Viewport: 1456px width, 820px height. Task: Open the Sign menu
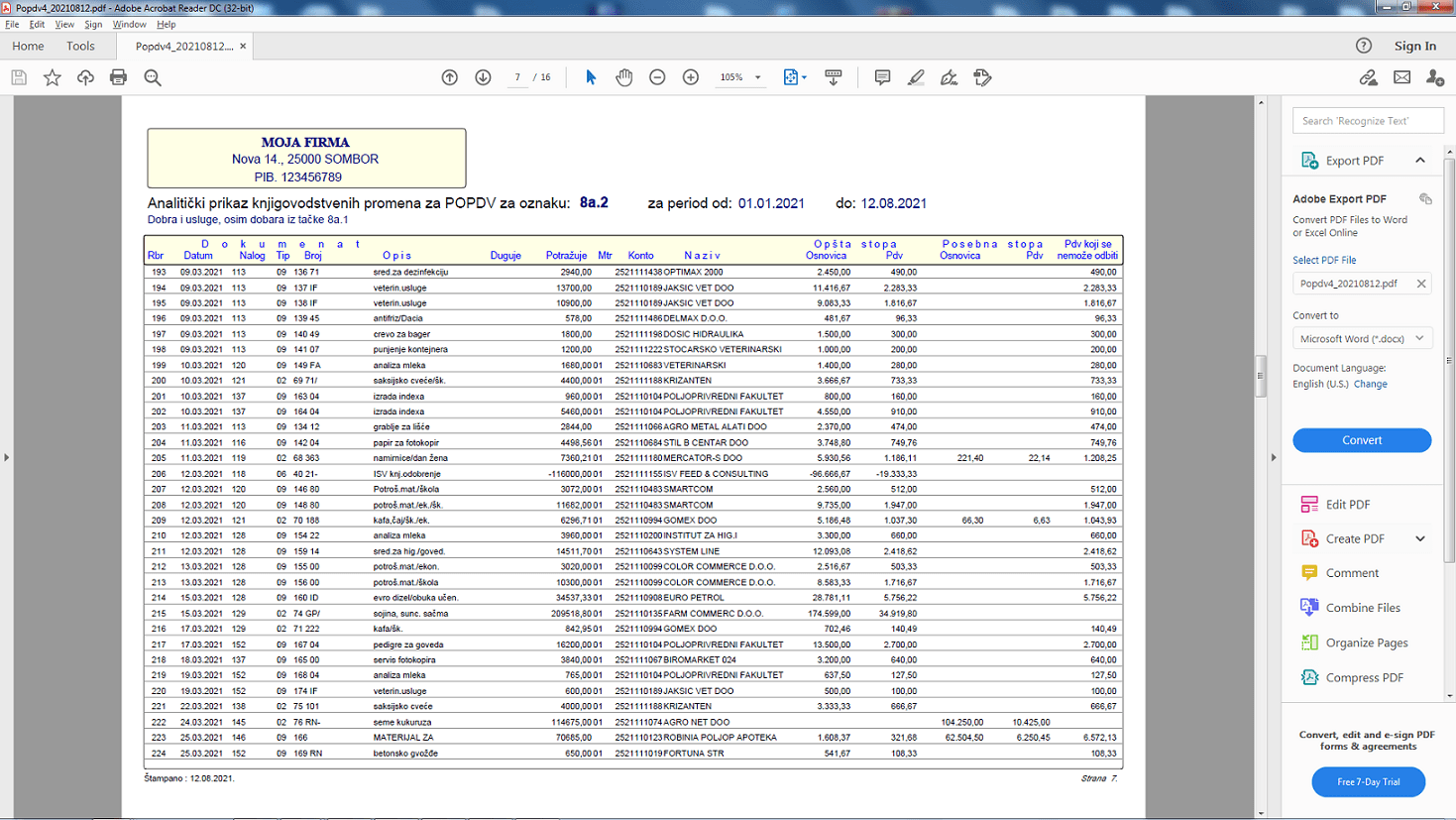(93, 25)
